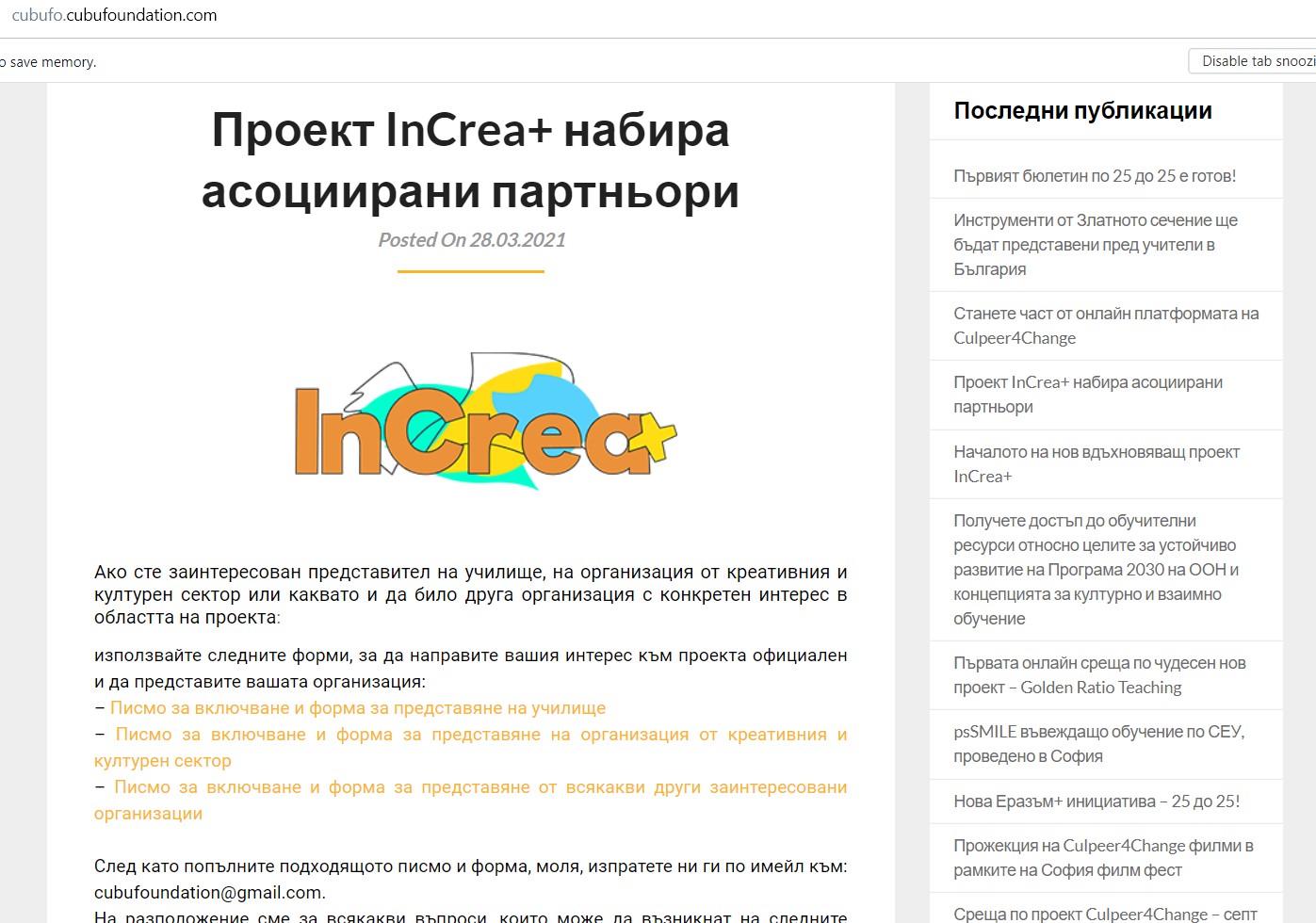Open 'psSMILE въвеждащо обучение по СЕУ' post
The height and width of the screenshot is (923, 1316).
(1099, 744)
